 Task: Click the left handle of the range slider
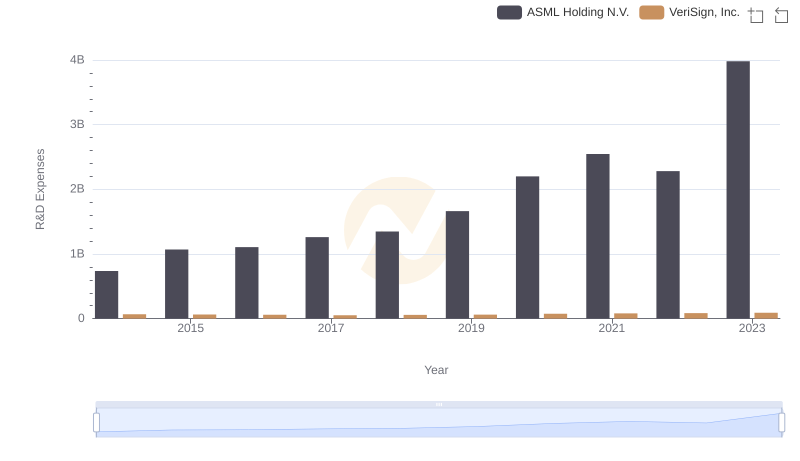[x=96, y=422]
